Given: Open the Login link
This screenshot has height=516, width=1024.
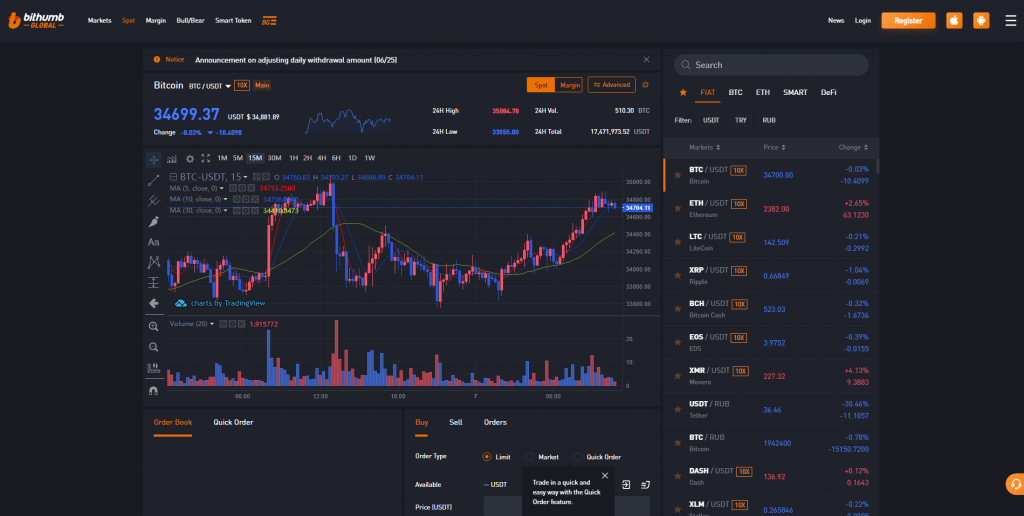Looking at the screenshot, I should click(863, 21).
